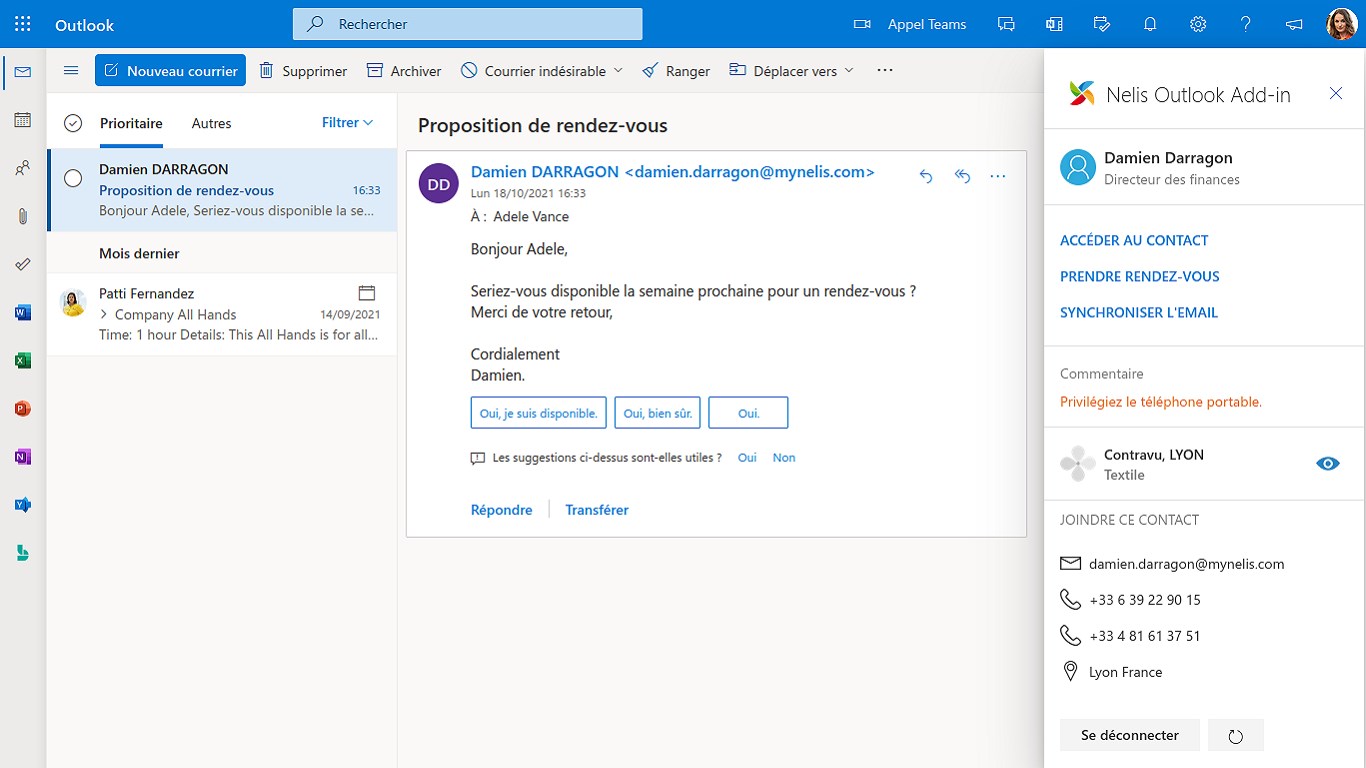Switch to the Prioritaire tab

[131, 123]
